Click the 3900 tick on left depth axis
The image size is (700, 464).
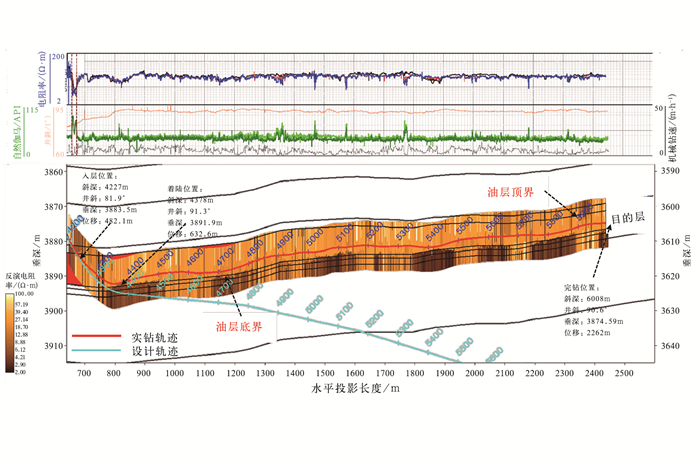[46, 311]
